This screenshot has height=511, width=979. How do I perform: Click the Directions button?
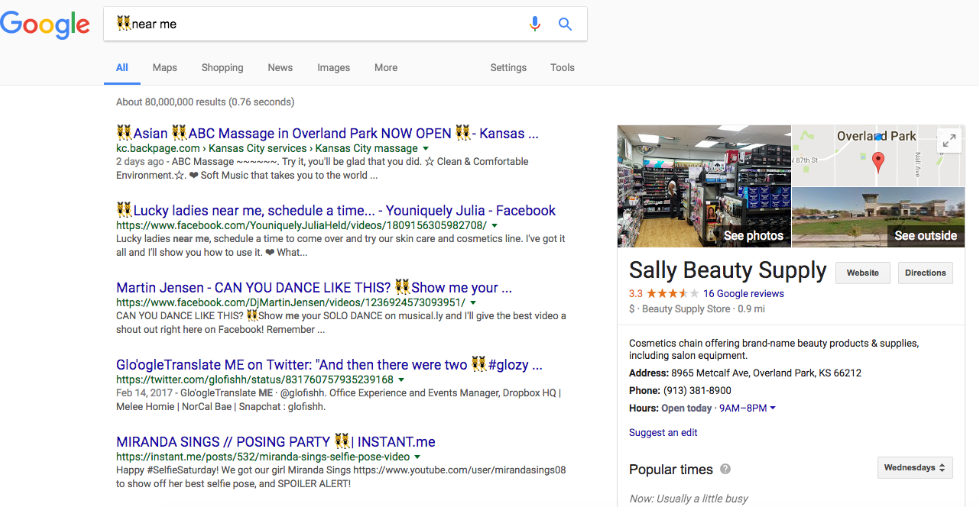[925, 273]
